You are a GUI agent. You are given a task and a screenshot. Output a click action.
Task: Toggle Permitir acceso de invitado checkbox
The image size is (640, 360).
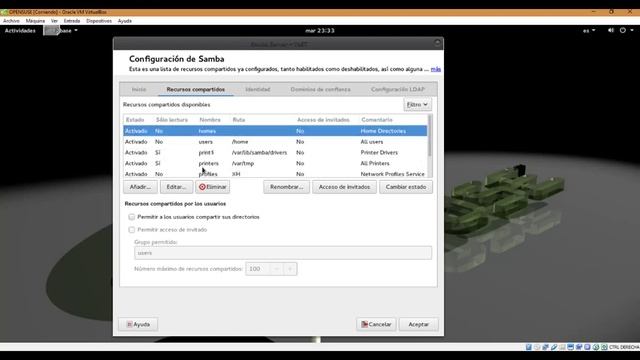click(x=131, y=230)
